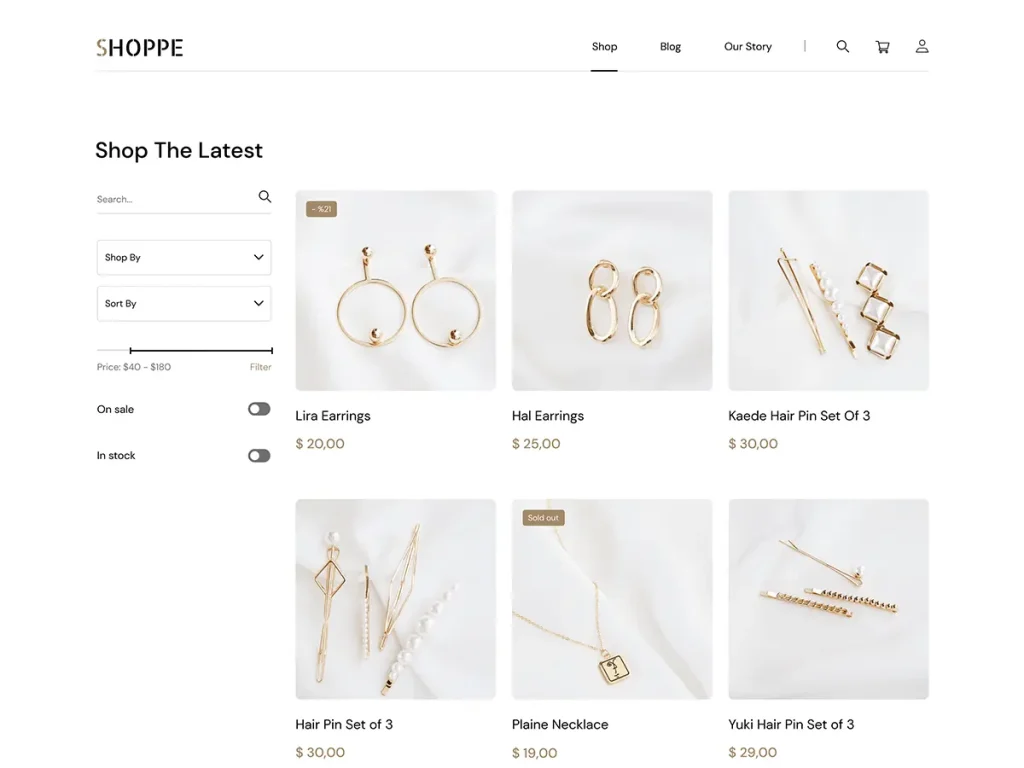Open the search icon in the header
Viewport: 1024px width, 768px height.
tap(842, 46)
